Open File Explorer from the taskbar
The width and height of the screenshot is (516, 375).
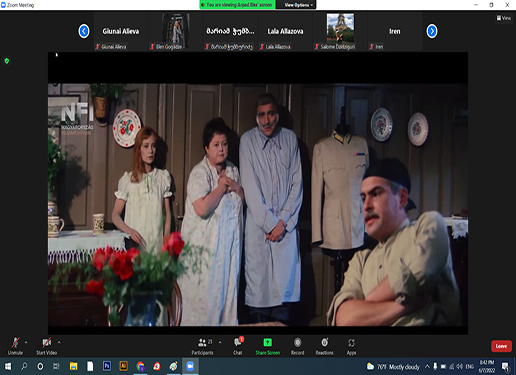click(73, 366)
